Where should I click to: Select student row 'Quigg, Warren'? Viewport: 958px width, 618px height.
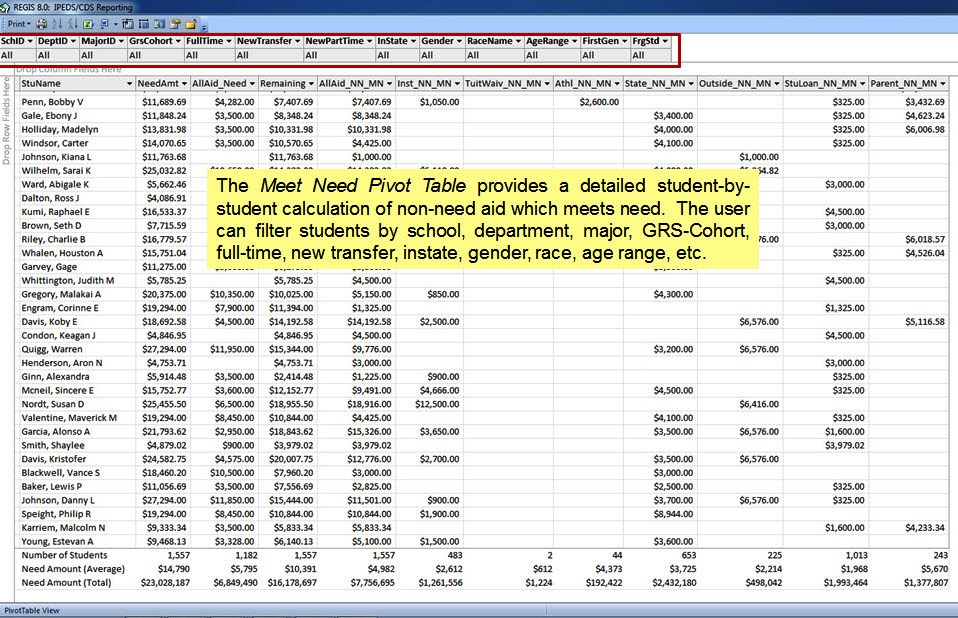52,349
